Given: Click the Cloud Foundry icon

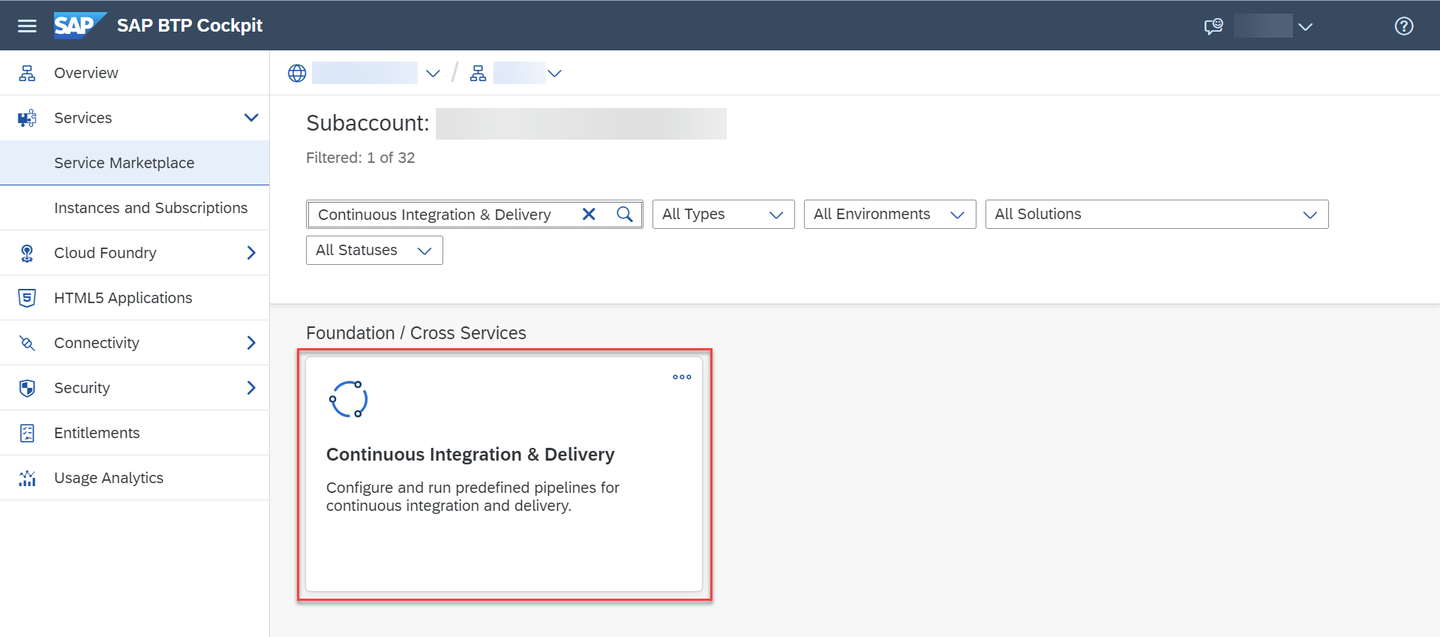Looking at the screenshot, I should [x=27, y=253].
